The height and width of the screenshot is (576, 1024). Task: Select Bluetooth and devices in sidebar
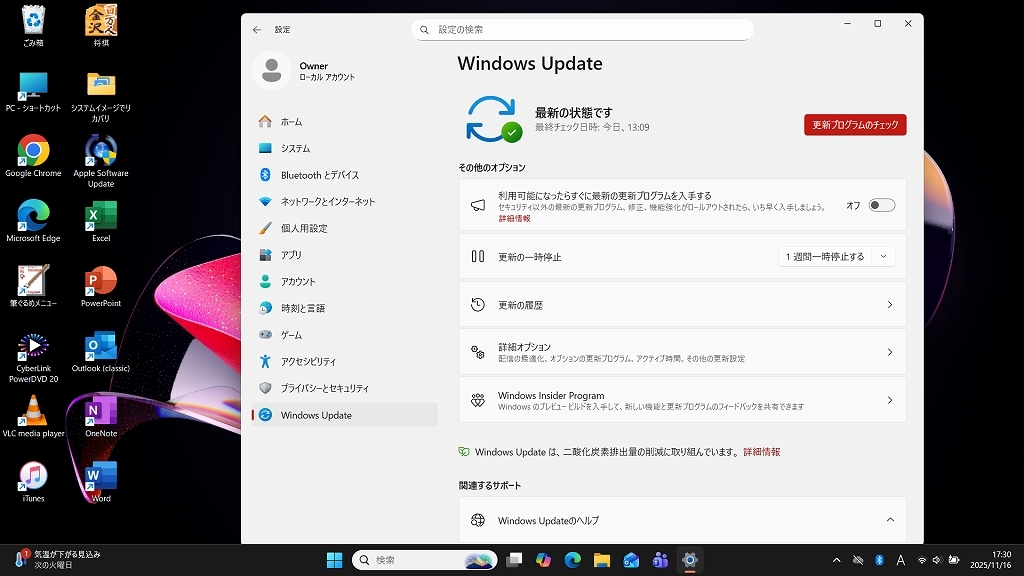point(345,175)
